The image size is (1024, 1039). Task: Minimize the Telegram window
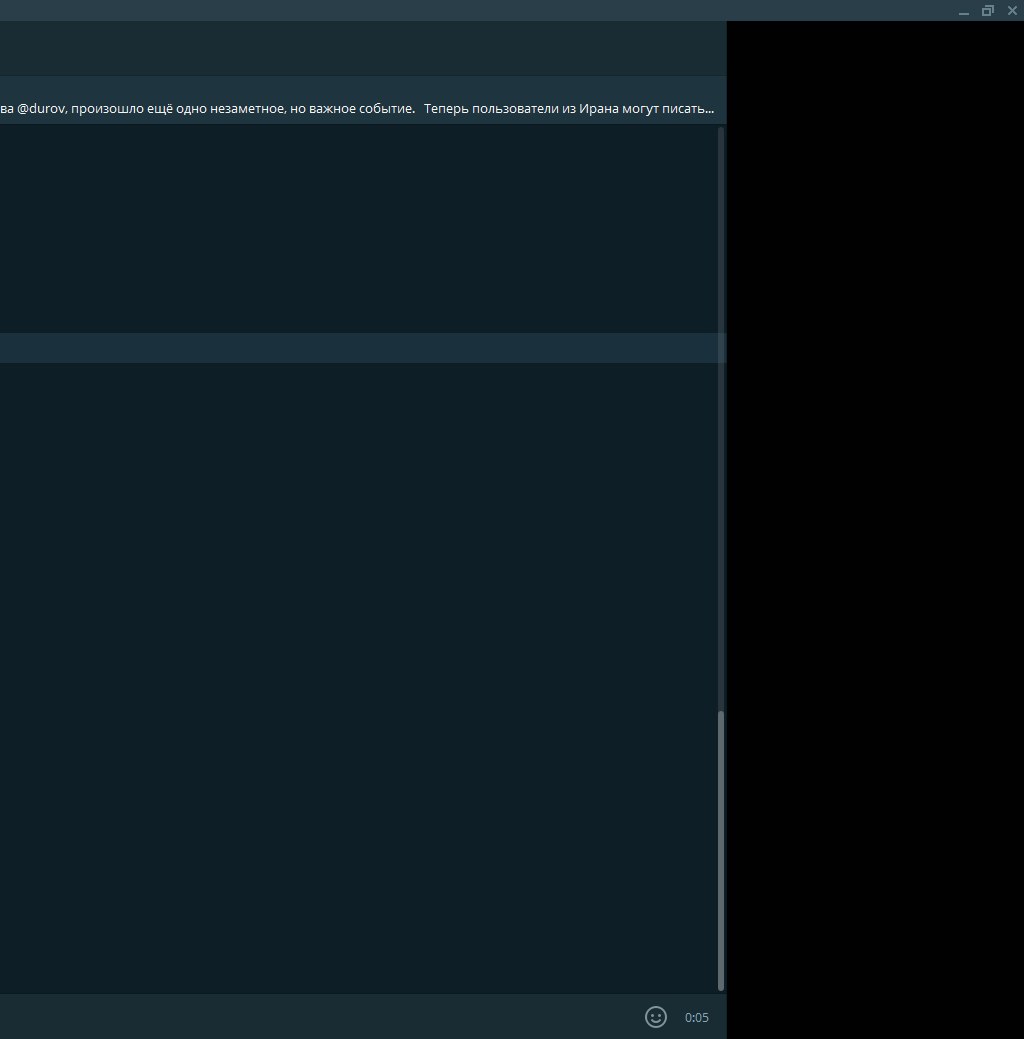coord(964,11)
